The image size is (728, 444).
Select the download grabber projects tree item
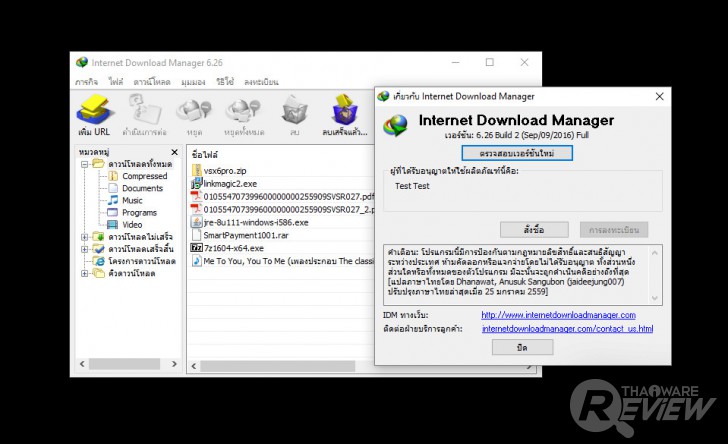142,261
